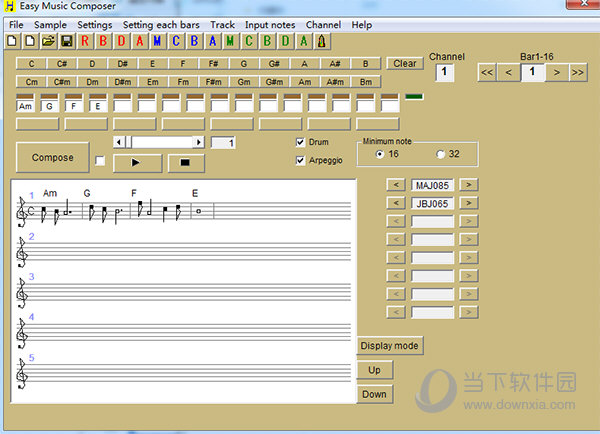Click the green M toolbar icon
Screen dimensions: 600x434
pyautogui.click(x=230, y=41)
